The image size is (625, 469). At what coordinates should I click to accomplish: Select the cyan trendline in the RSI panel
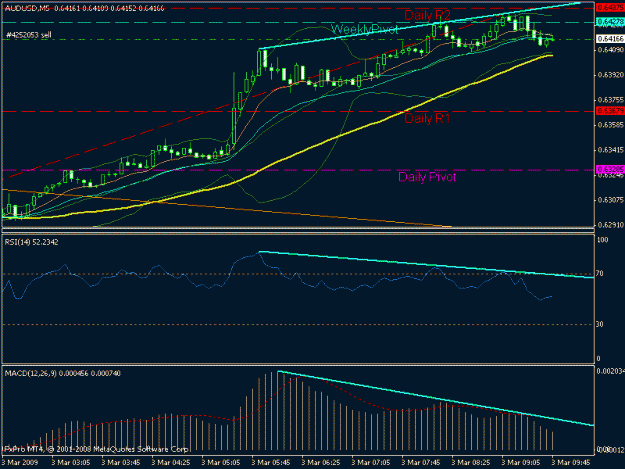coord(426,265)
